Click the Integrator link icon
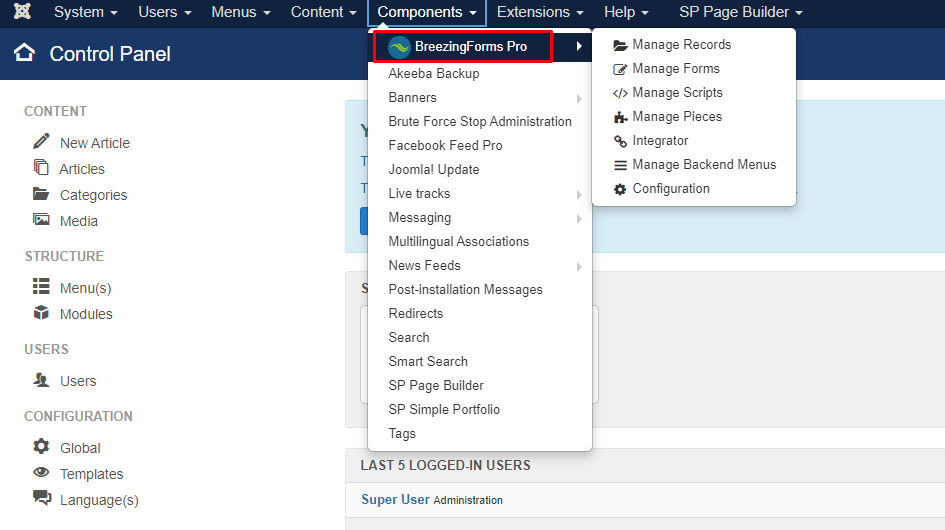945x530 pixels. pyautogui.click(x=620, y=141)
